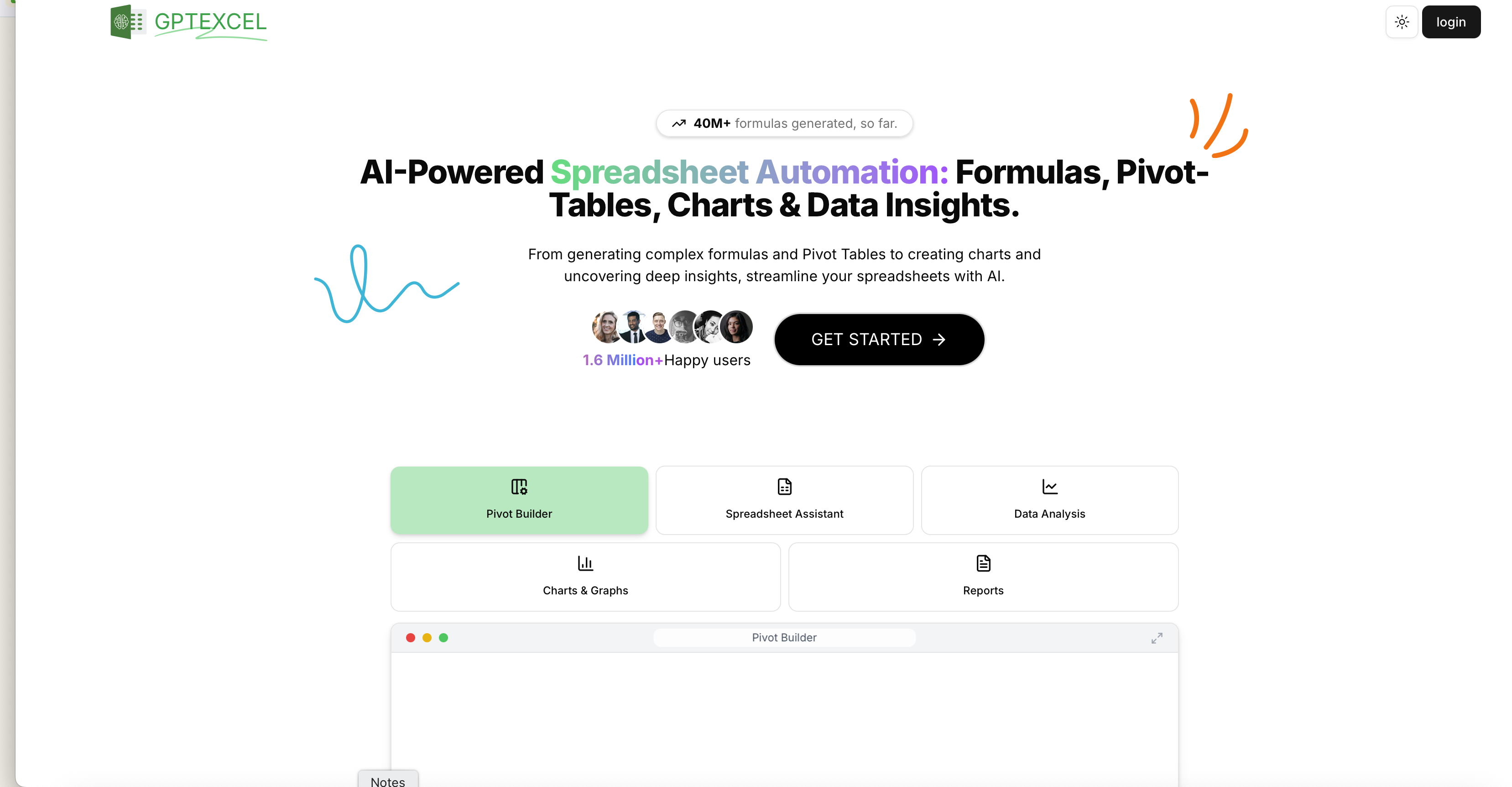Click the Charts & Graphs bar chart icon
Viewport: 1512px width, 787px height.
(585, 564)
